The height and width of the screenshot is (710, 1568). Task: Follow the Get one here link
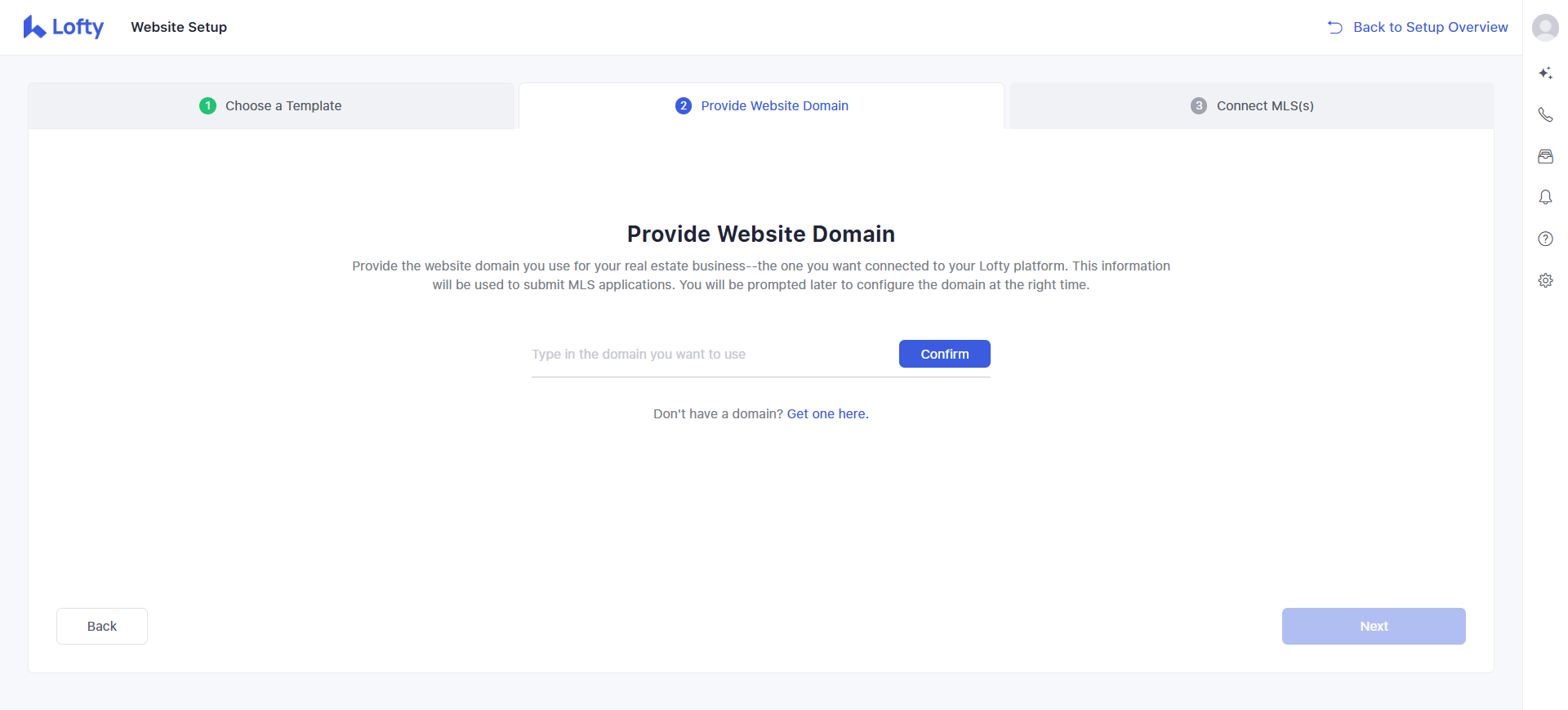pos(826,413)
